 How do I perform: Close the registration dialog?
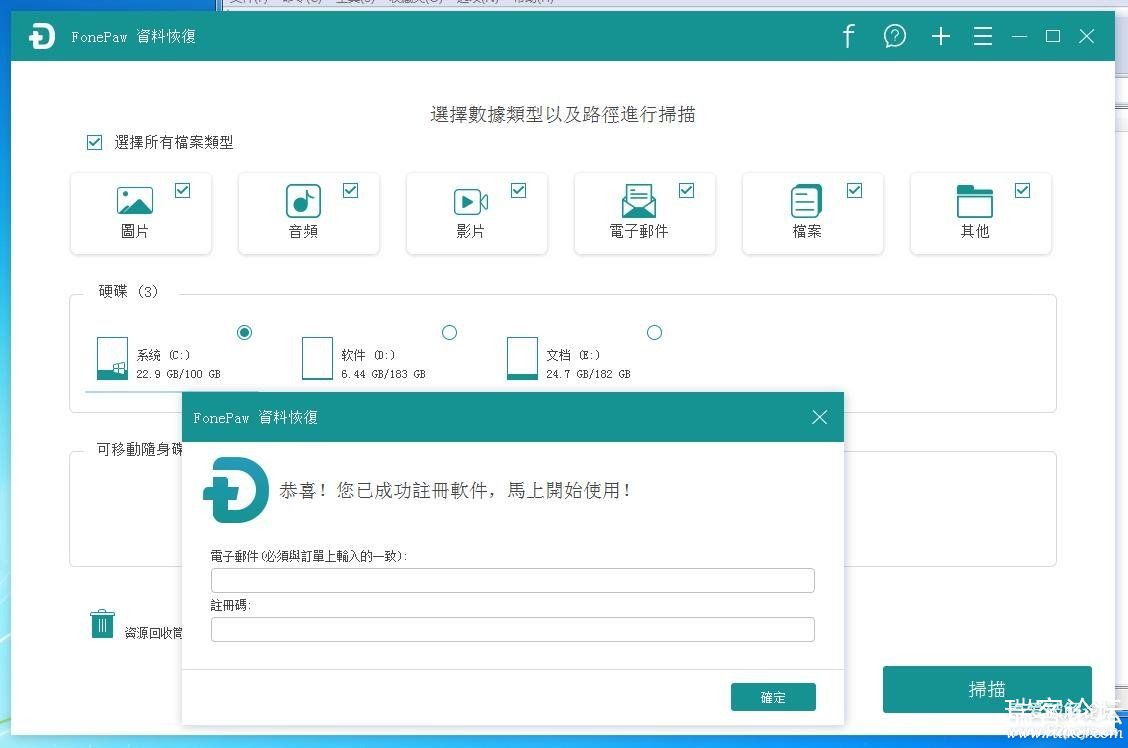[819, 417]
